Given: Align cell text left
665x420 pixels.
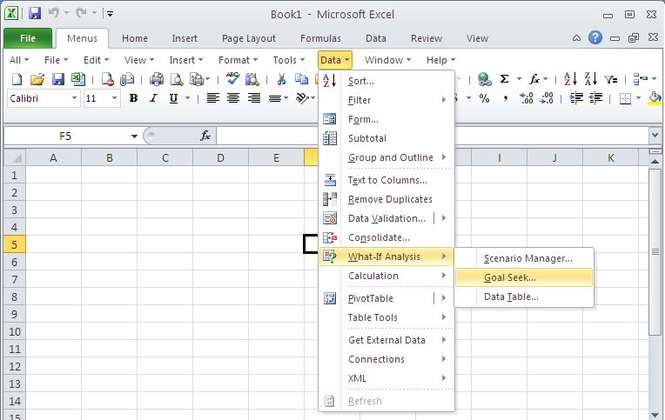Looking at the screenshot, I should [x=212, y=98].
